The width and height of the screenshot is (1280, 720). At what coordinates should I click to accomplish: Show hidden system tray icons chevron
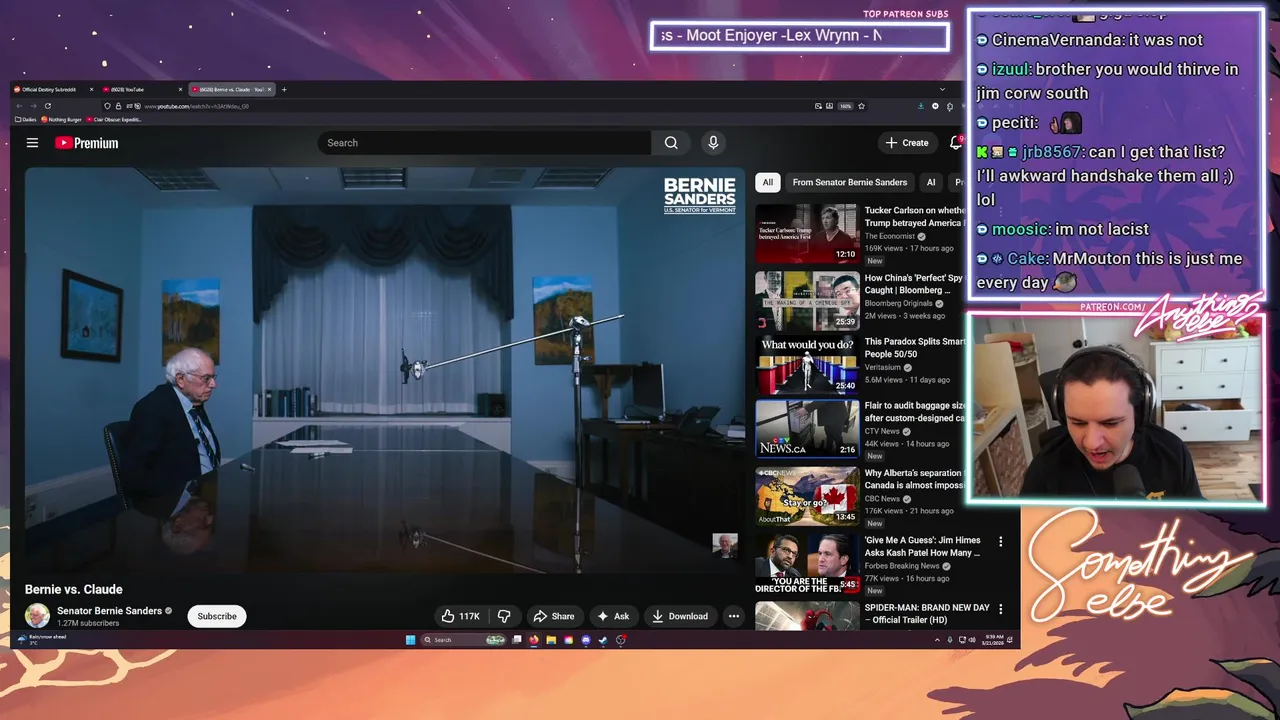(x=936, y=640)
